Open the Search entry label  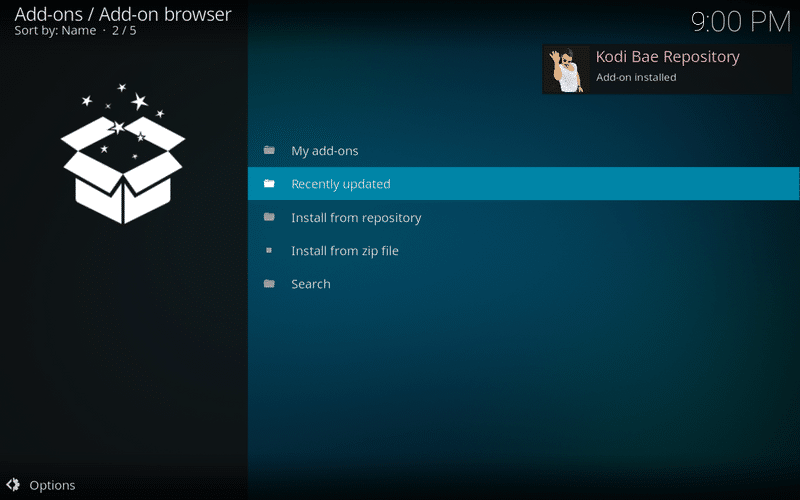tap(310, 284)
